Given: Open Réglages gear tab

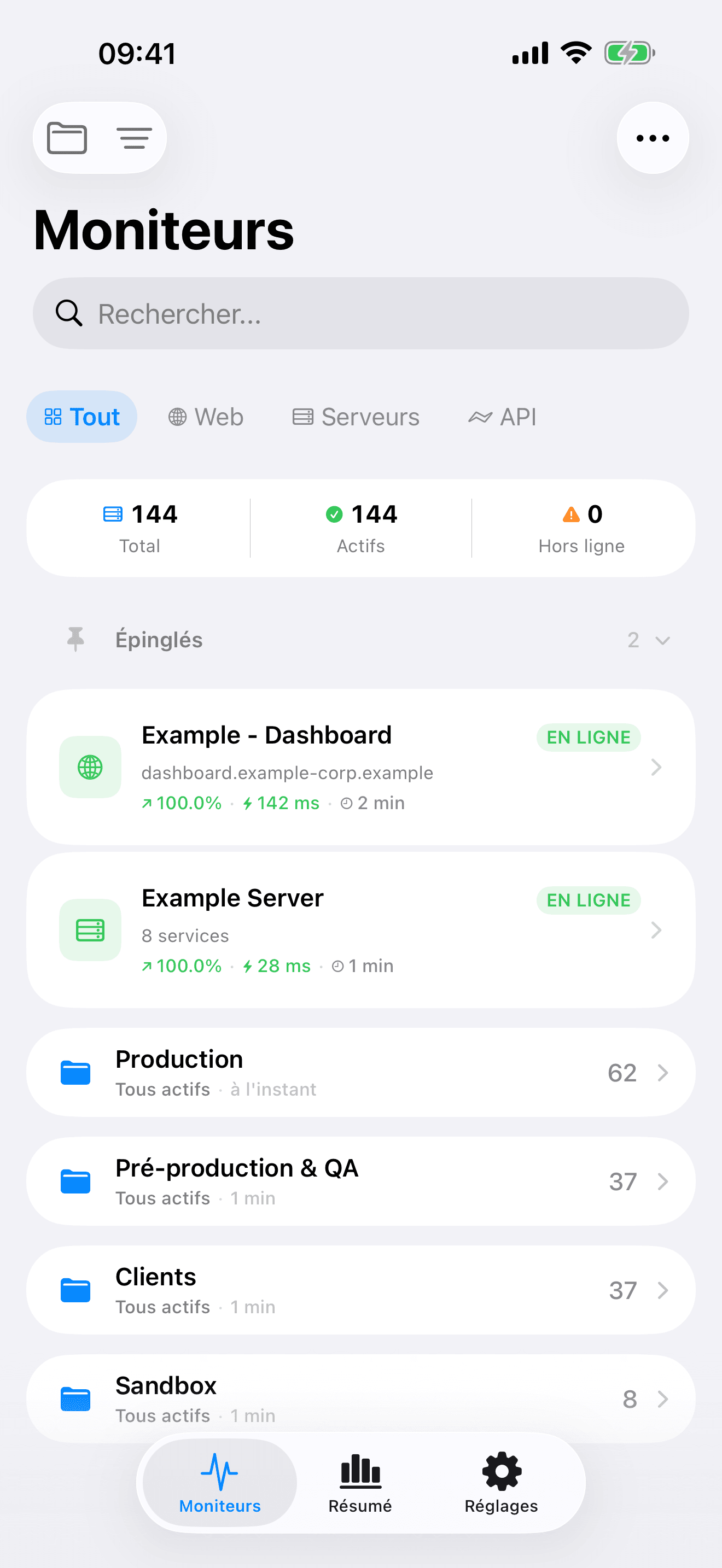Looking at the screenshot, I should coord(501,1483).
